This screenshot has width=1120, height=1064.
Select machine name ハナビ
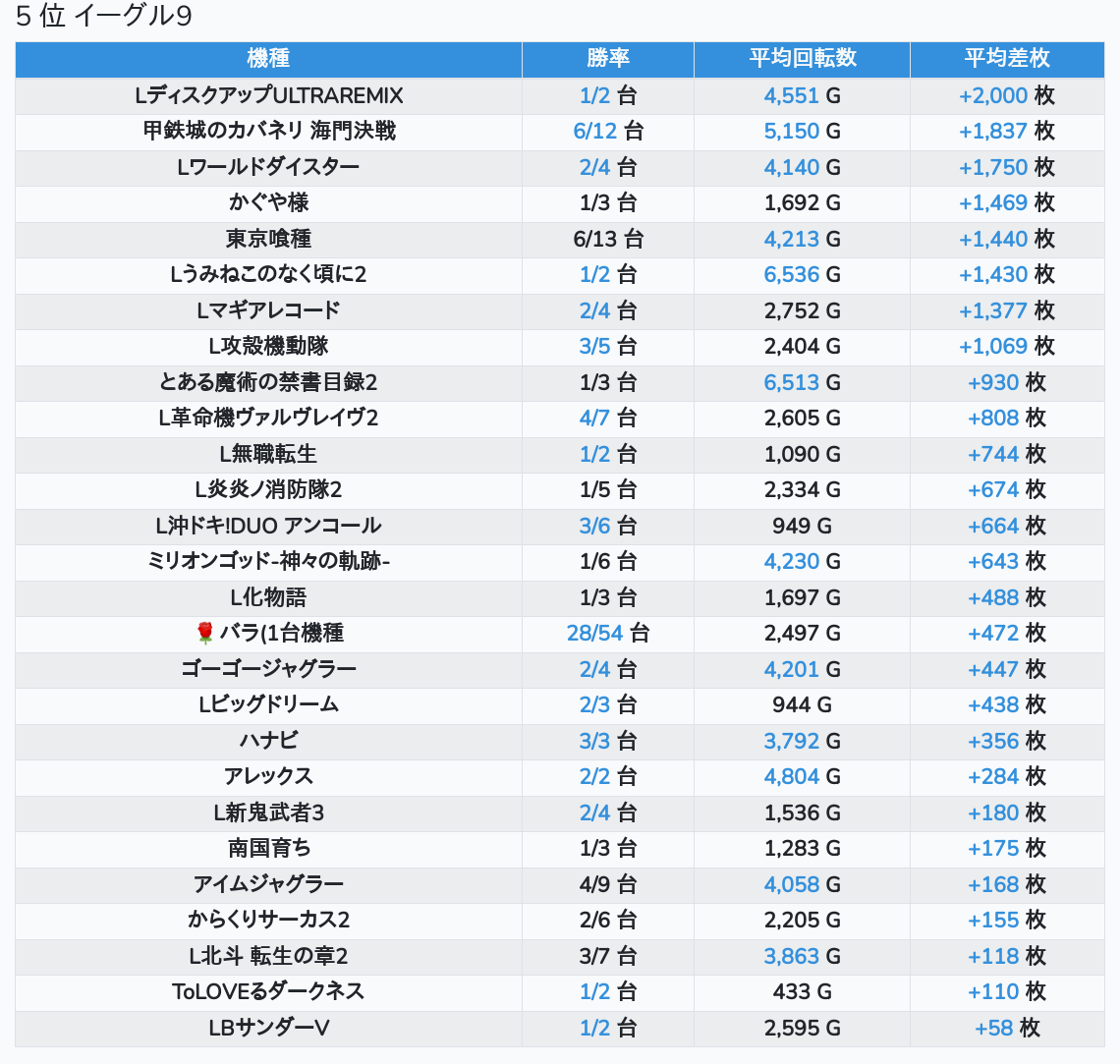268,741
